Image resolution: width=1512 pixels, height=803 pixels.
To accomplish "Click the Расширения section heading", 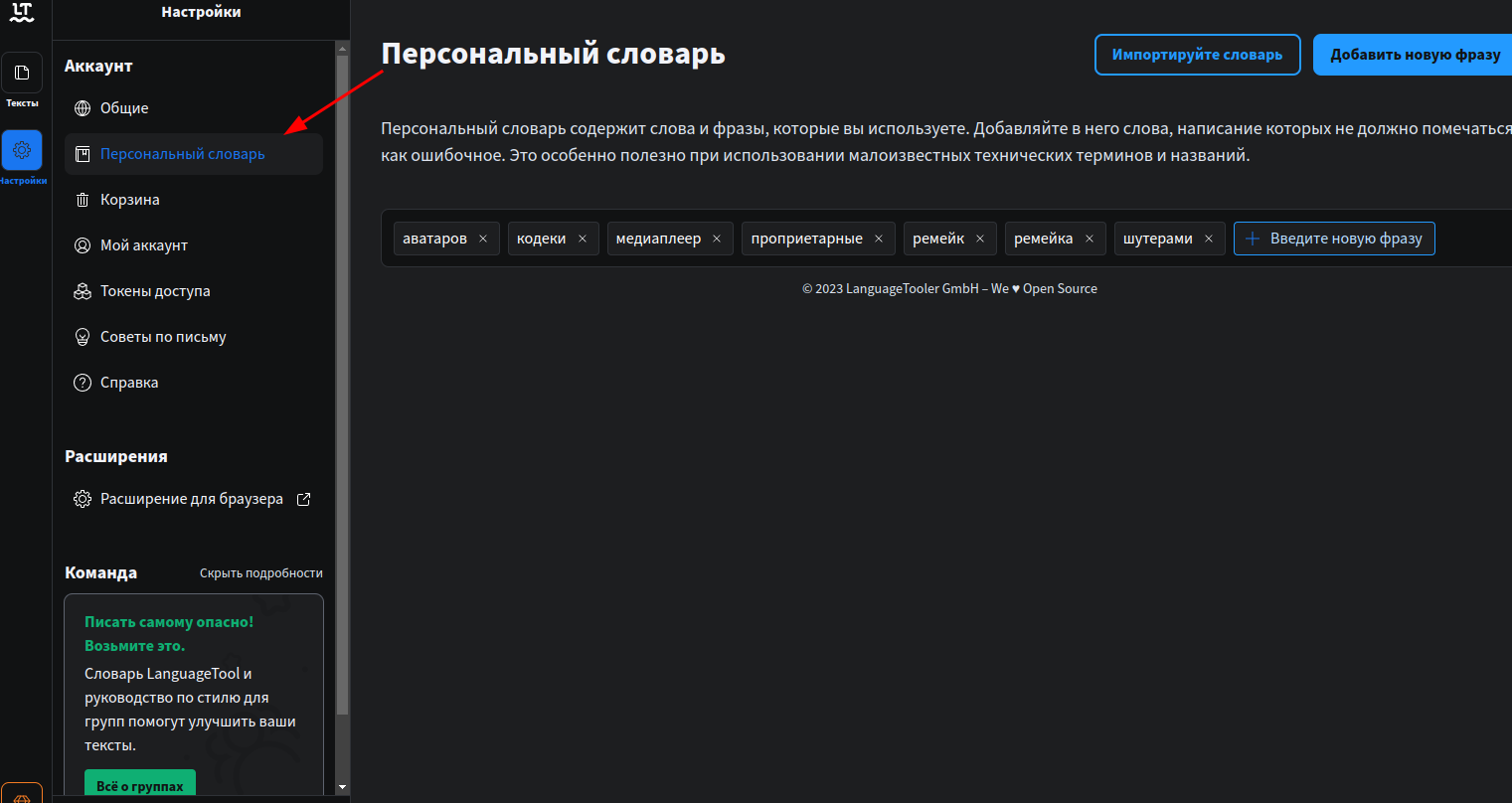I will (116, 457).
